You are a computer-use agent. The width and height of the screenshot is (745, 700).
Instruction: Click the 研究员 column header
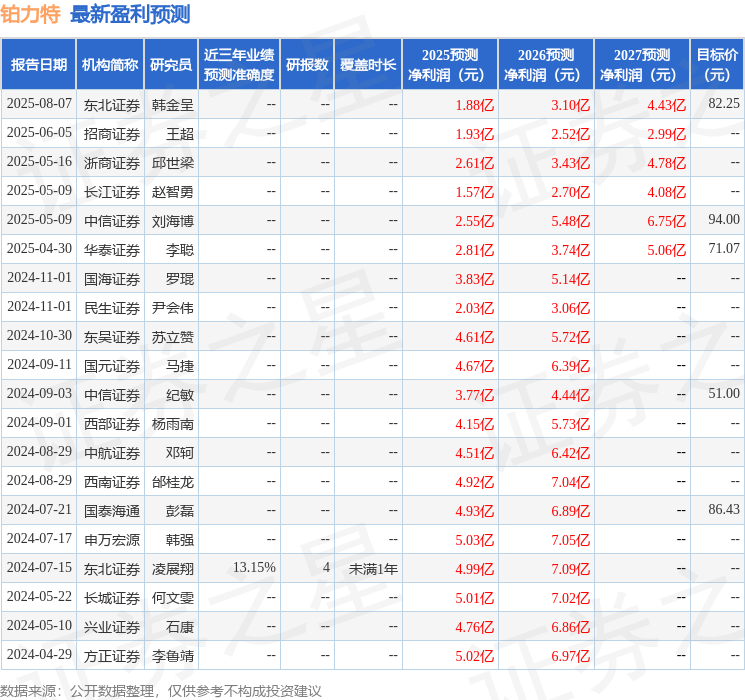(x=171, y=65)
